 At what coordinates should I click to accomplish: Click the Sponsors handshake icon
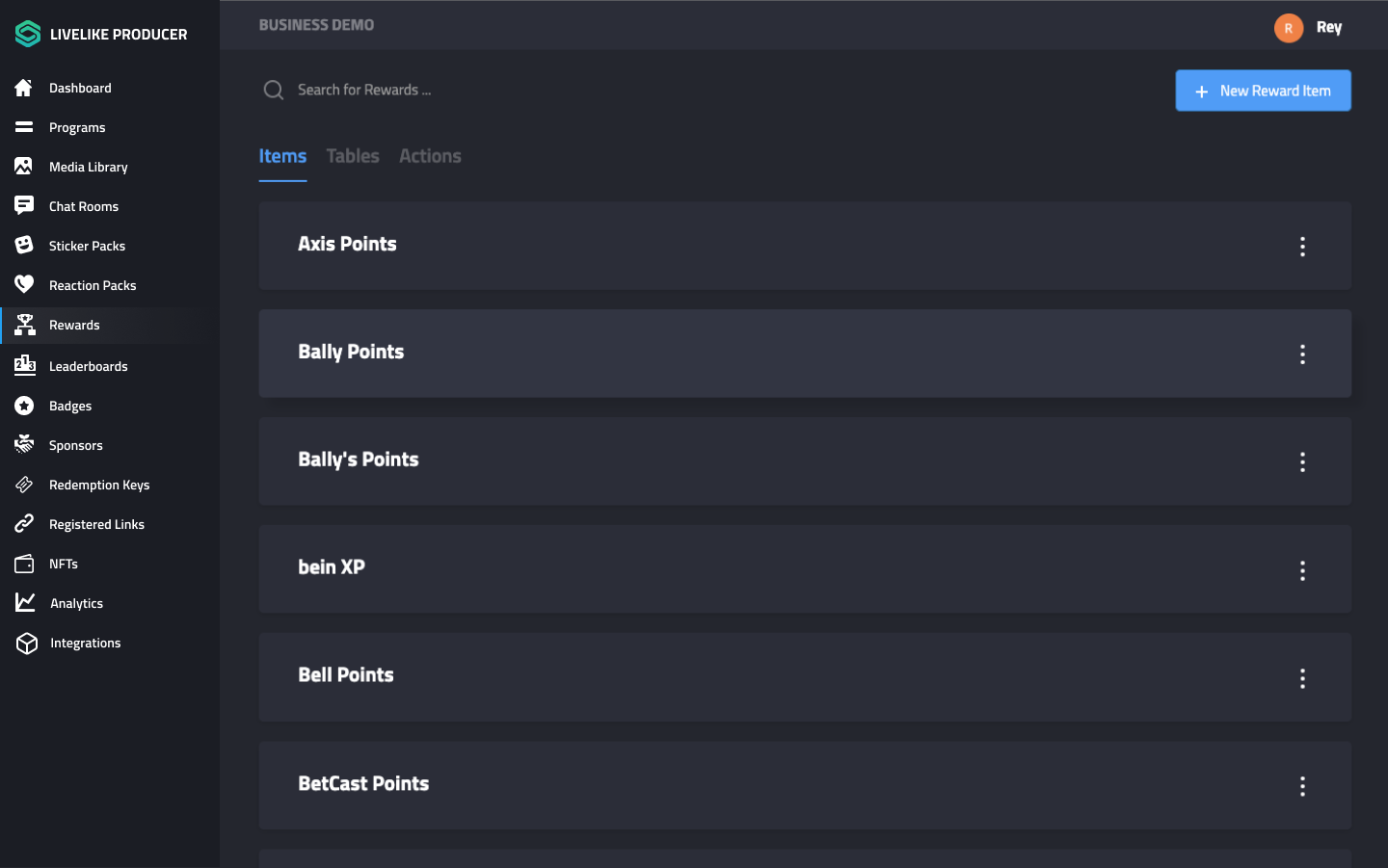(x=24, y=444)
